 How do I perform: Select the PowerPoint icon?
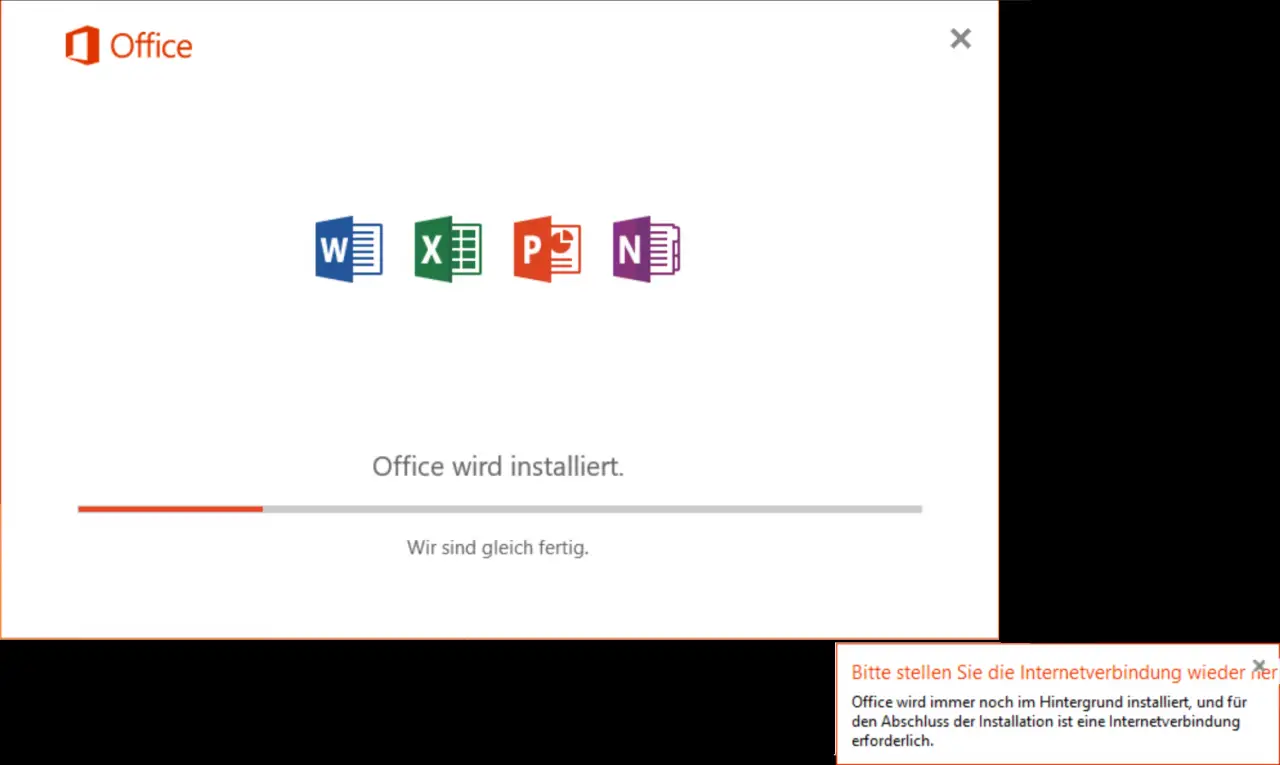(x=547, y=248)
